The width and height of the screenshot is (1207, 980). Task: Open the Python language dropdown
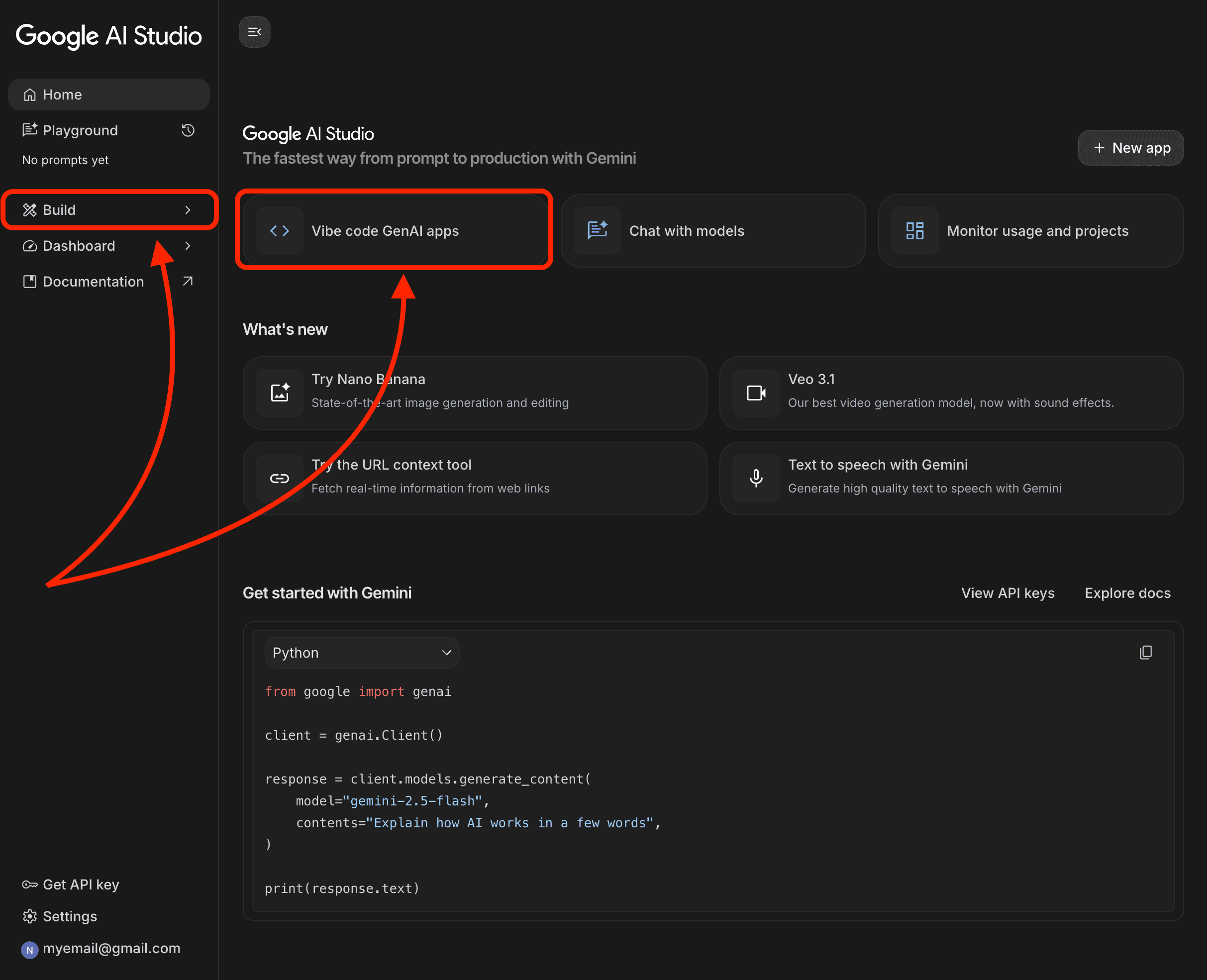(x=361, y=653)
